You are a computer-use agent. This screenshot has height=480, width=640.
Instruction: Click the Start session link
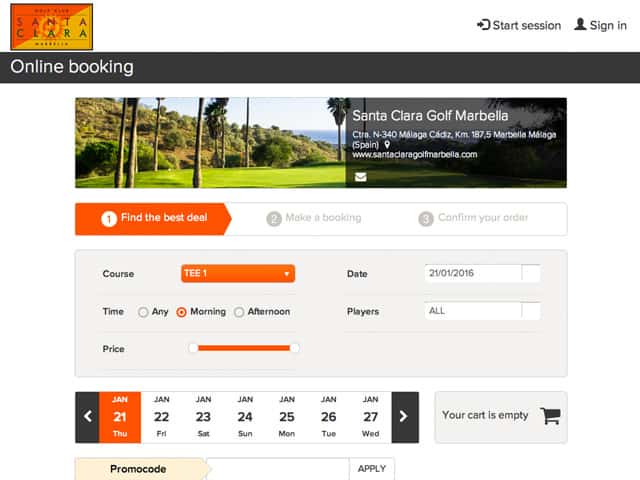[x=519, y=25]
